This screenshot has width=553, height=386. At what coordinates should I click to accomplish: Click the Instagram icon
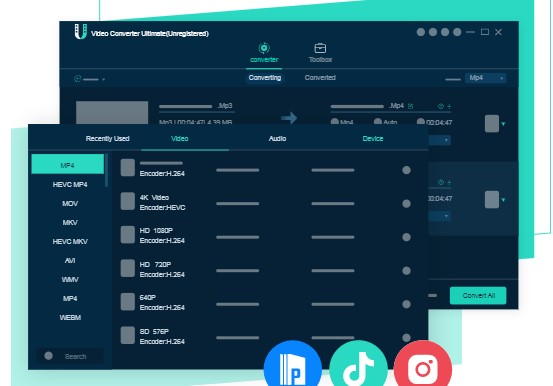pyautogui.click(x=423, y=363)
